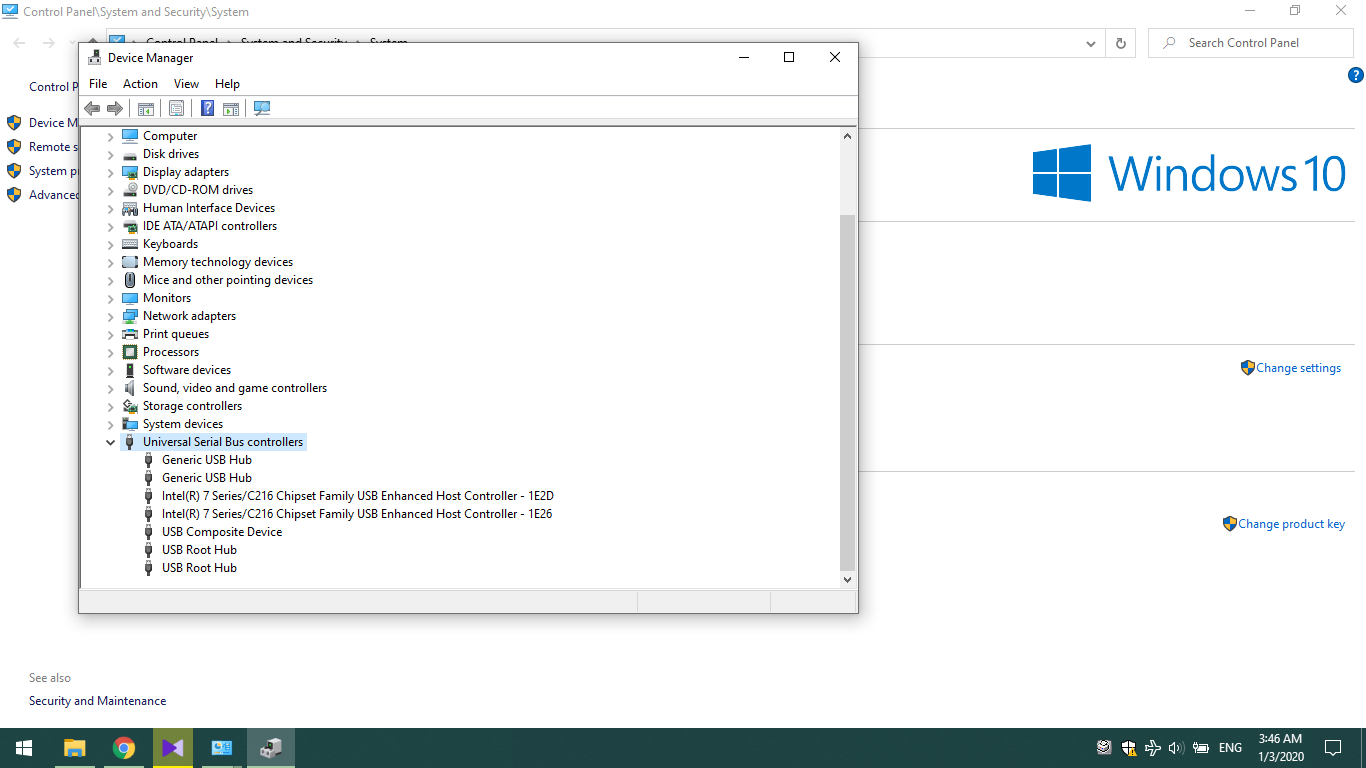
Task: Collapse the Universal Serial Bus controllers node
Action: (111, 442)
